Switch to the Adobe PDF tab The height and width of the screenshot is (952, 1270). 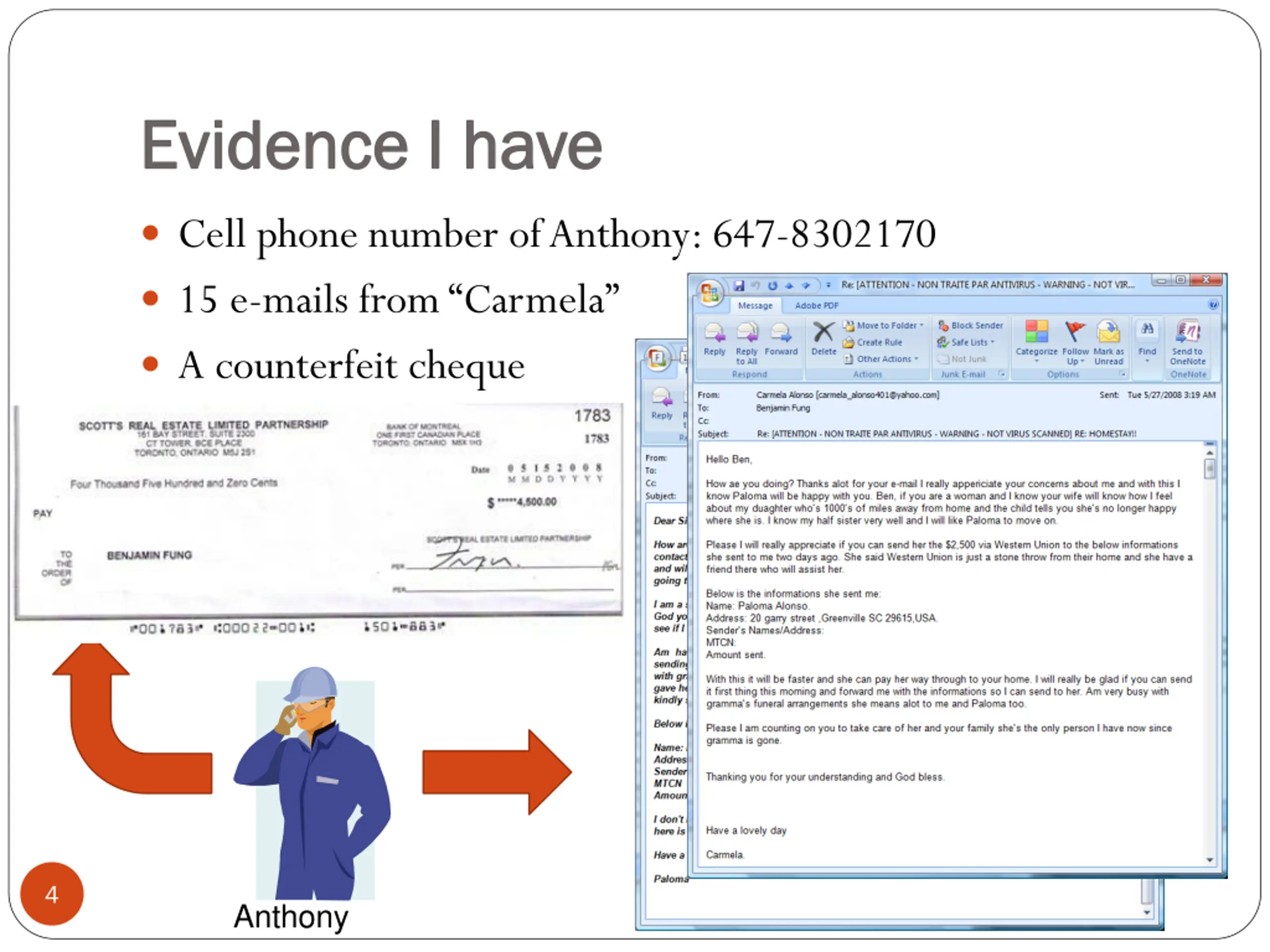point(816,305)
